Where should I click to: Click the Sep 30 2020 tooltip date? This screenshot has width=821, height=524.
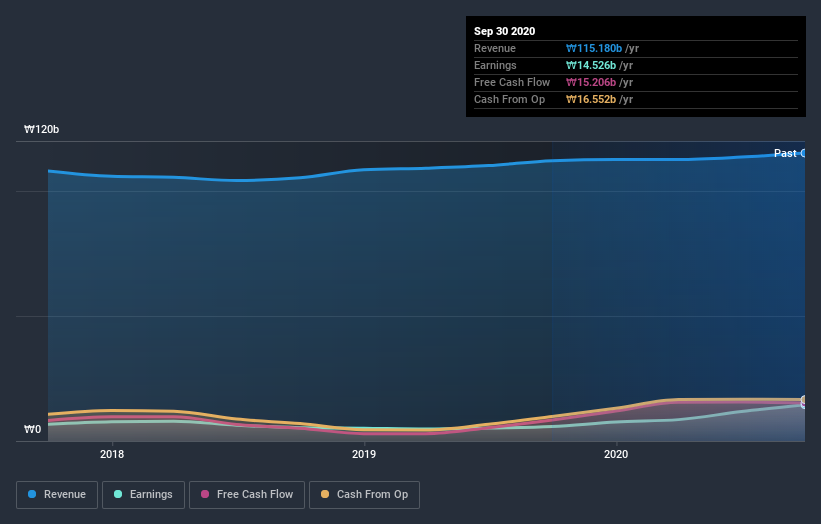tap(504, 31)
